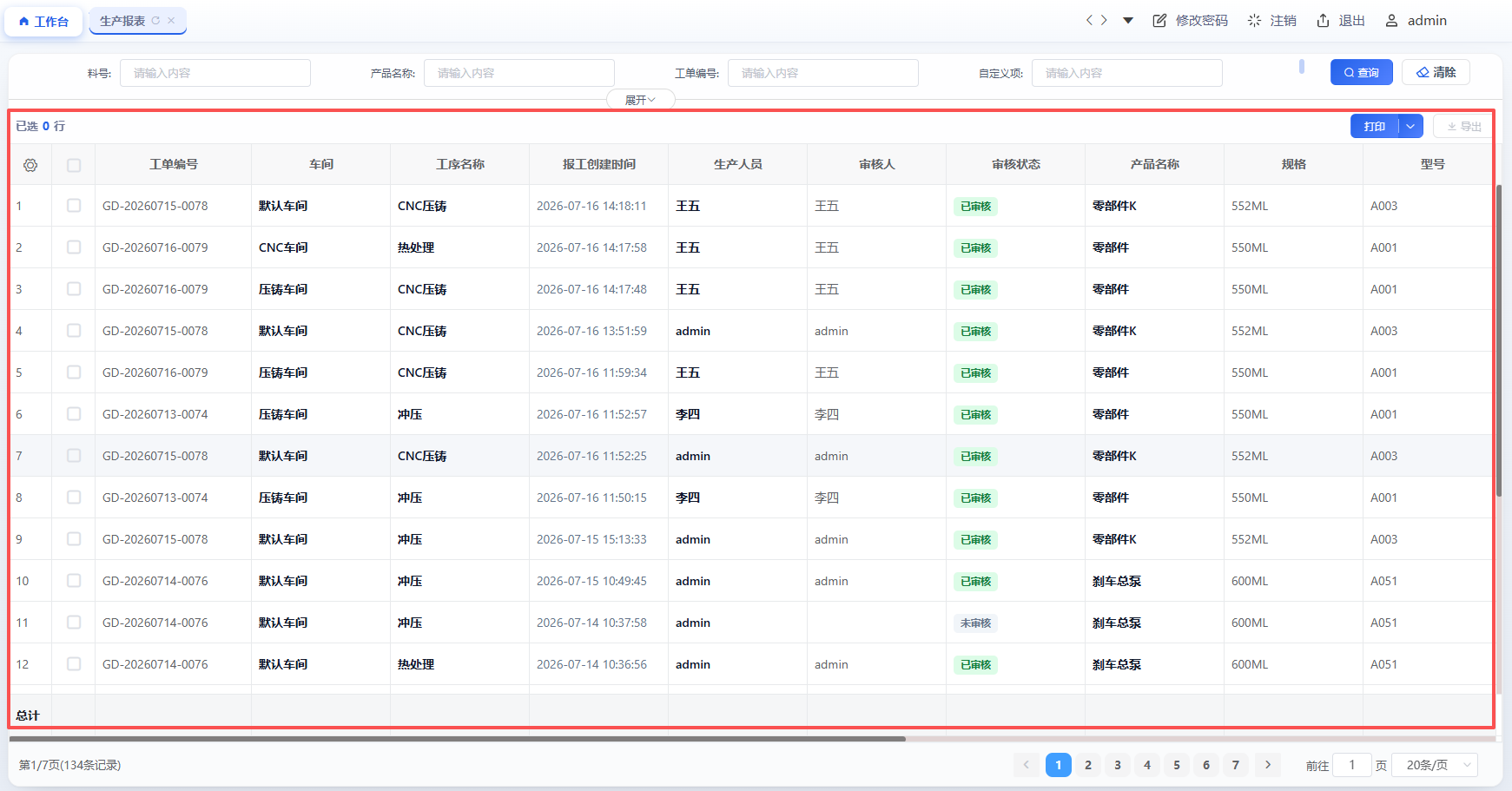The image size is (1512, 791).
Task: Switch to the 工作台 tab
Action: [43, 22]
